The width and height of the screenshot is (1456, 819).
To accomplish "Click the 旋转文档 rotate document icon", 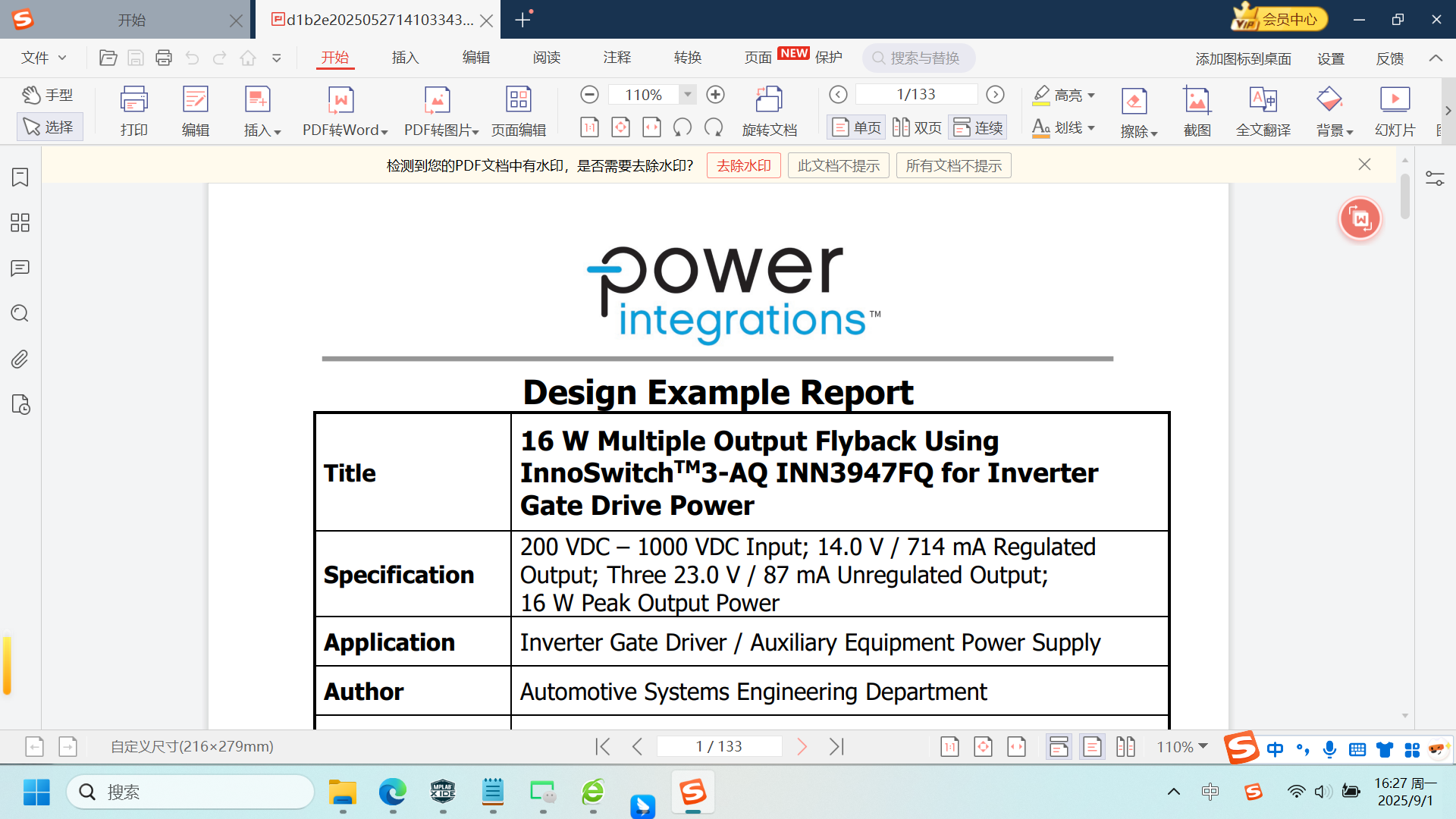I will pos(770,111).
